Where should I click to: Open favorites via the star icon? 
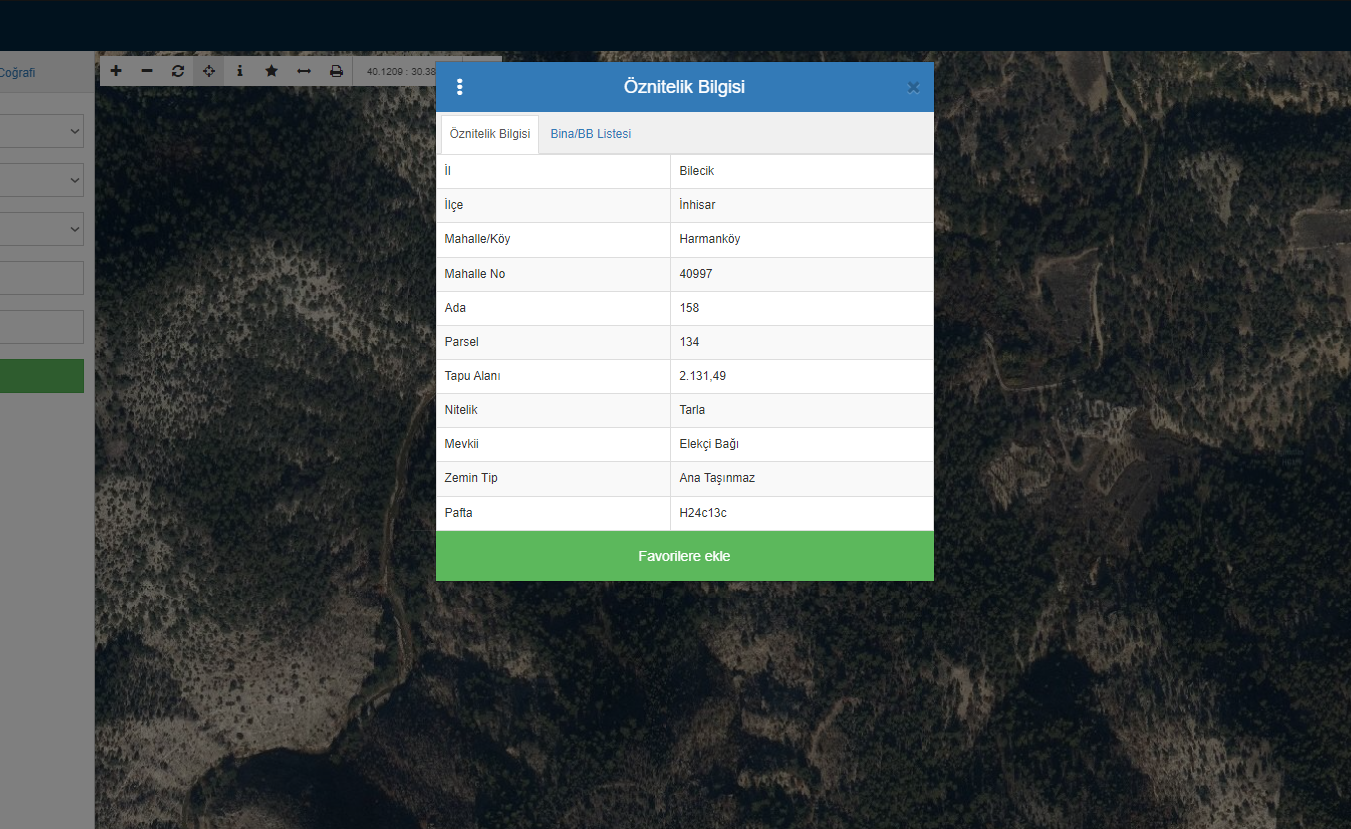pos(271,71)
